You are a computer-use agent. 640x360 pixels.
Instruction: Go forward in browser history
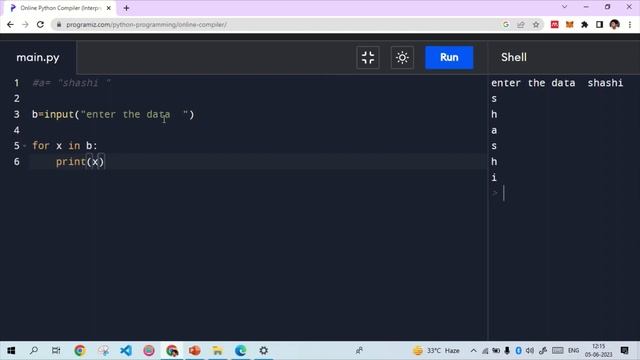(25, 24)
